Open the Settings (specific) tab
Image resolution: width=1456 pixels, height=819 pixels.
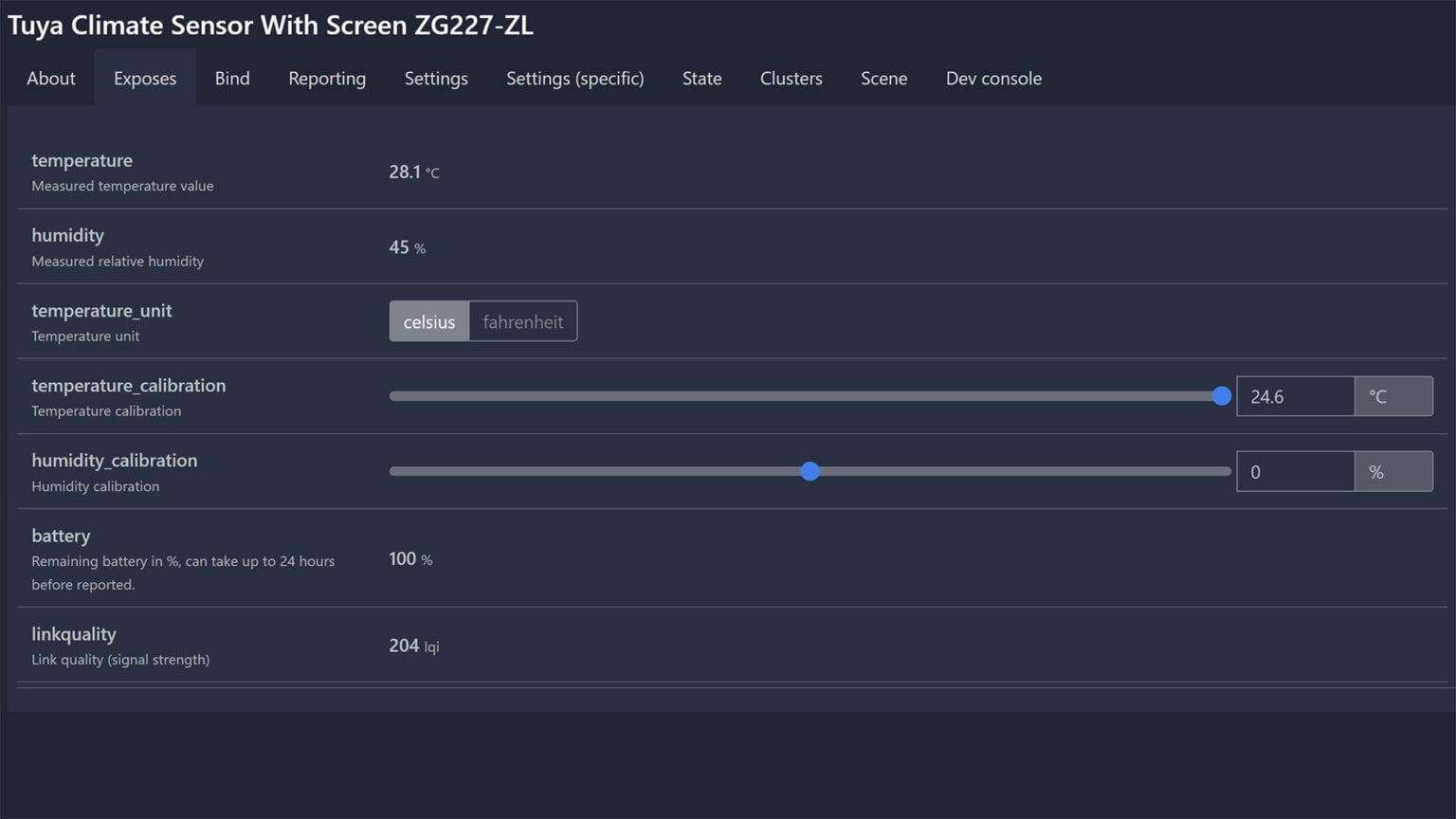[x=574, y=79]
